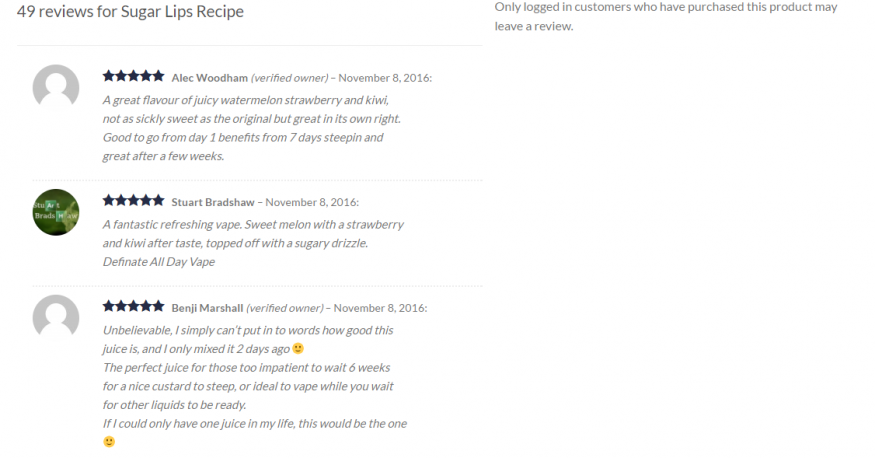Click the smiley emoji ending Benji's review
Viewport: 875px width, 458px height.
tap(109, 441)
